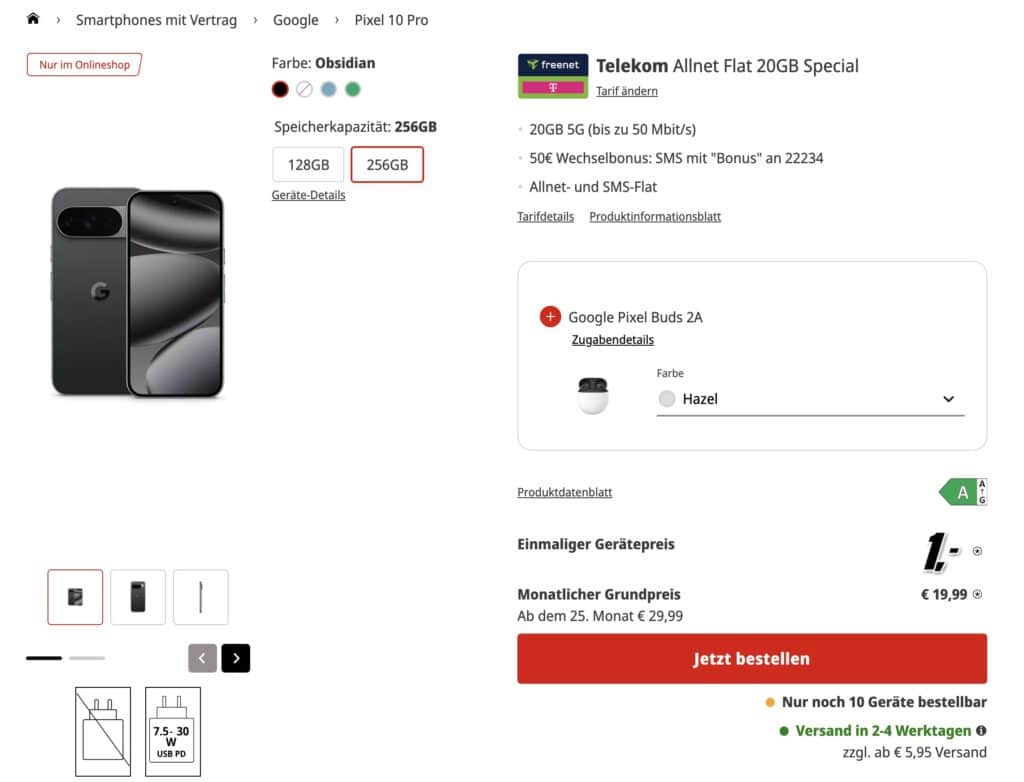The height and width of the screenshot is (782, 1024).
Task: Select 128GB storage capacity
Action: [x=308, y=165]
